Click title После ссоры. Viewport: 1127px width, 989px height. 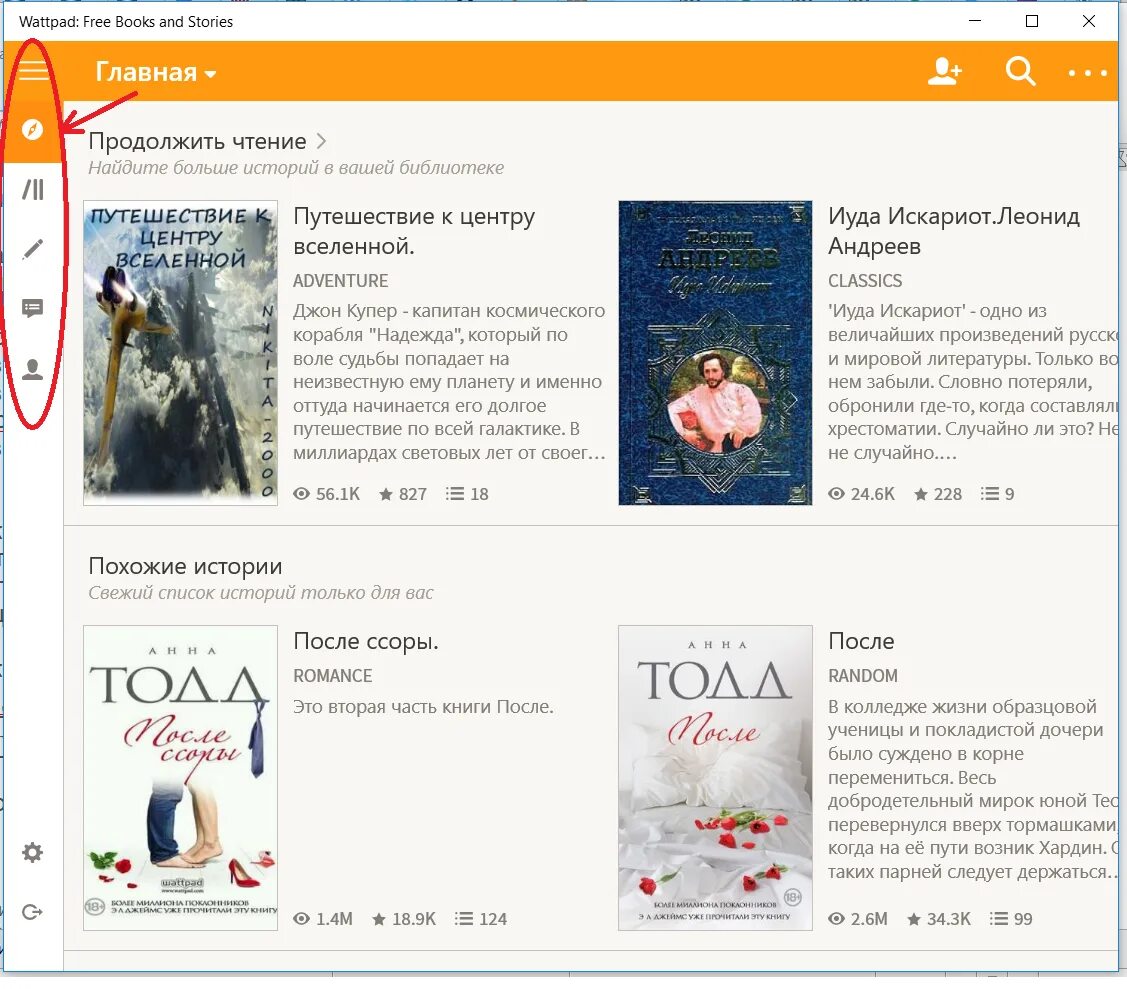(366, 641)
